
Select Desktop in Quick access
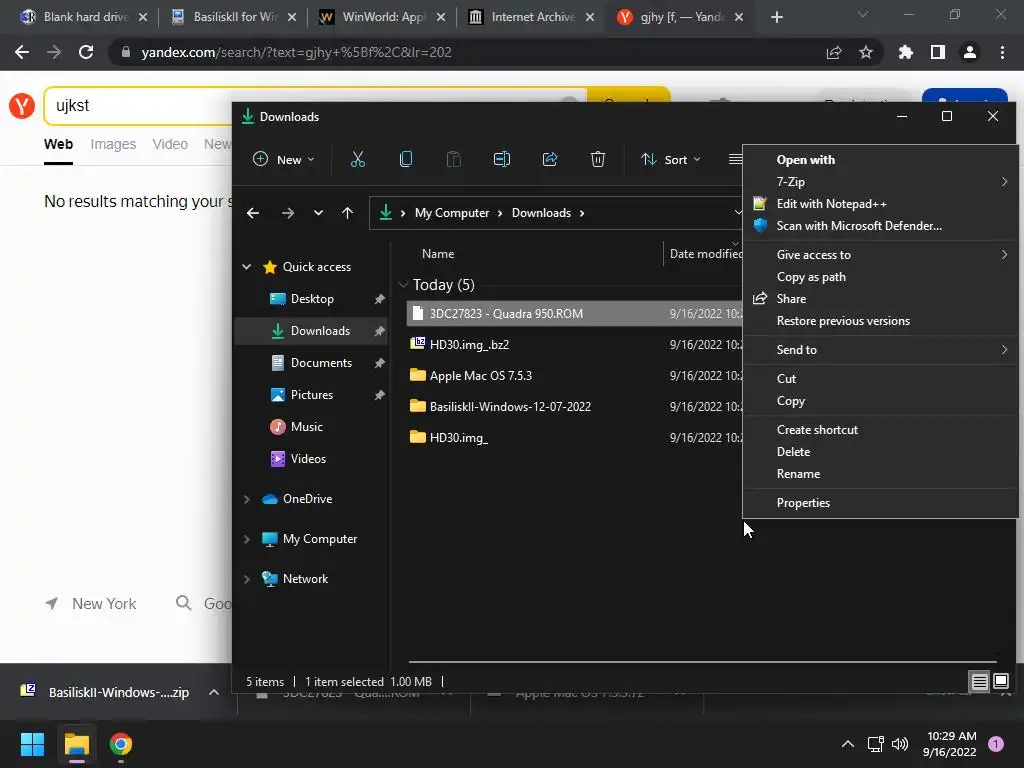(312, 298)
